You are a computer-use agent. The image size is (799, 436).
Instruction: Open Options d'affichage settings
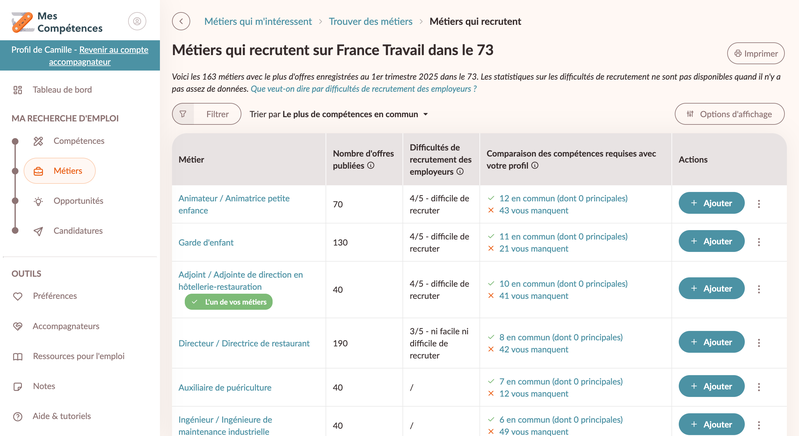[729, 114]
